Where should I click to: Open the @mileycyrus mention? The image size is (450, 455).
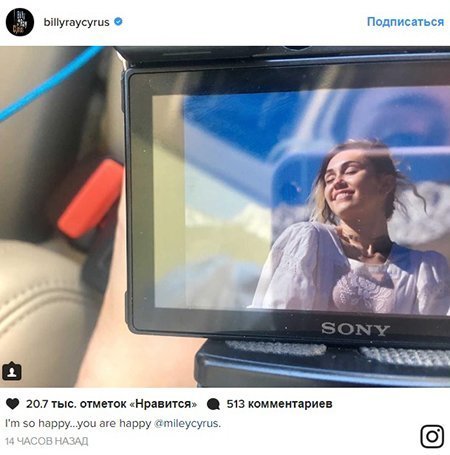coord(186,423)
